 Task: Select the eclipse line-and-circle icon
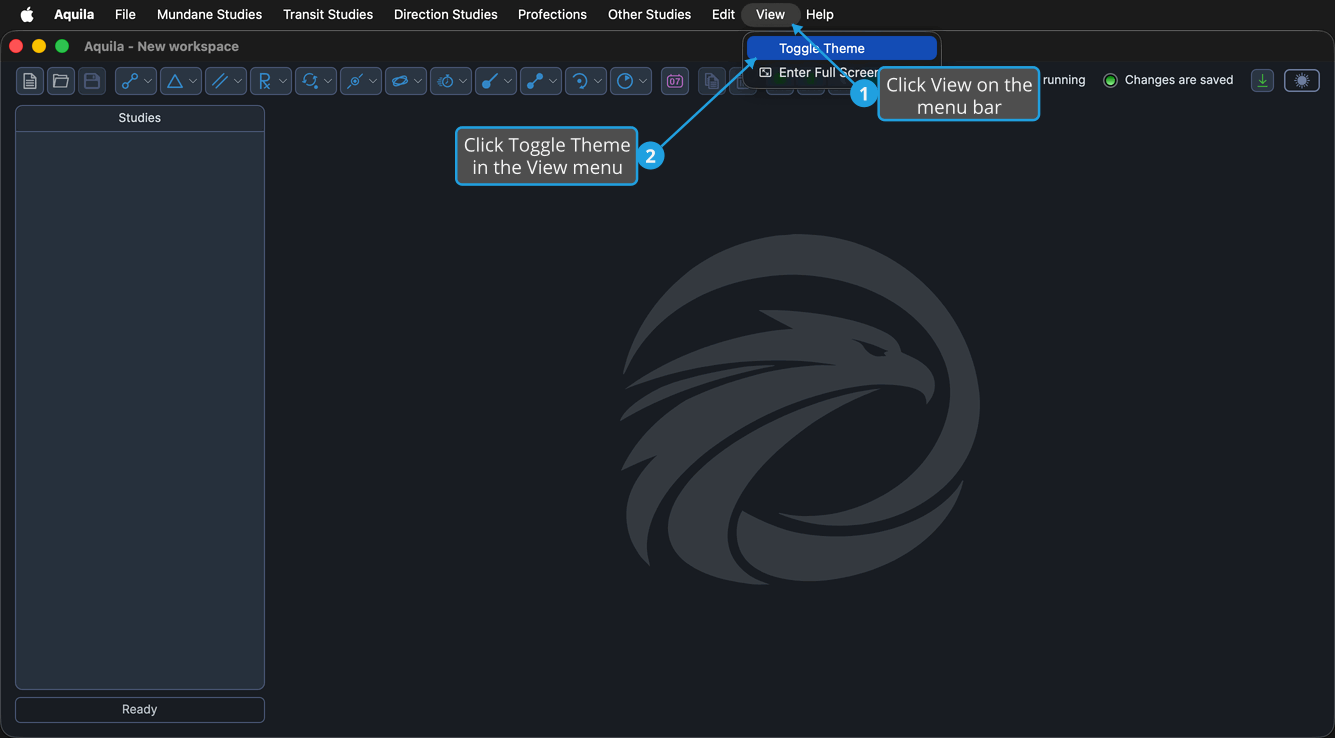point(354,81)
